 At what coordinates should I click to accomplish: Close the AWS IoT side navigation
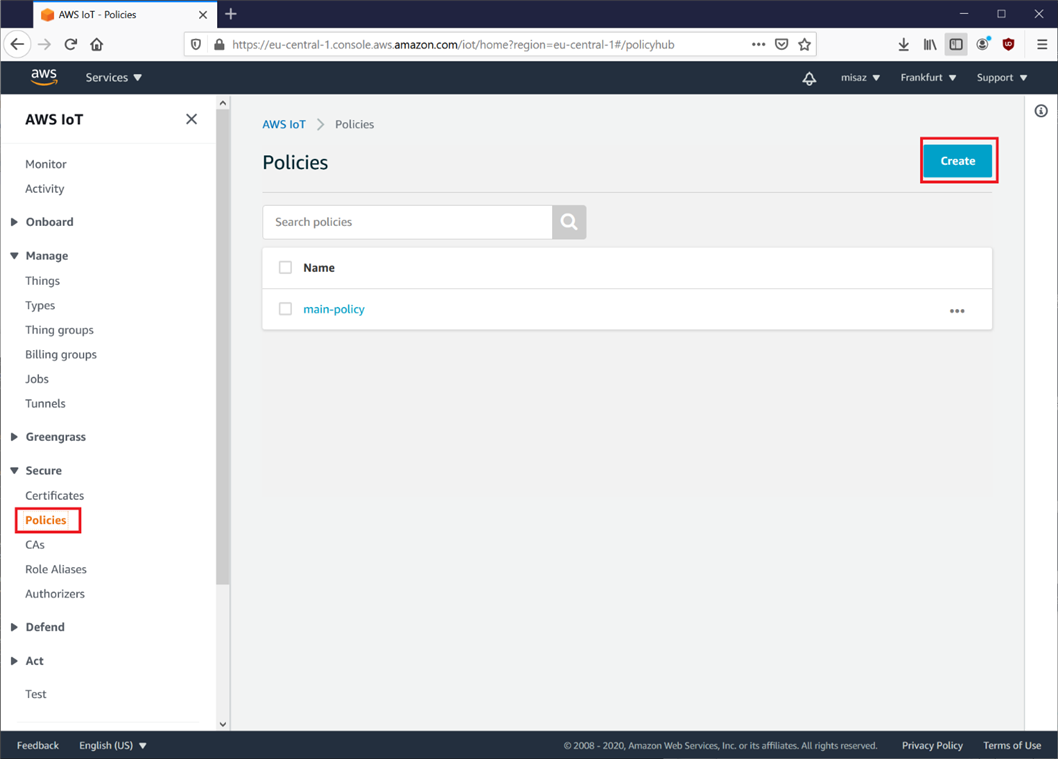pos(192,119)
